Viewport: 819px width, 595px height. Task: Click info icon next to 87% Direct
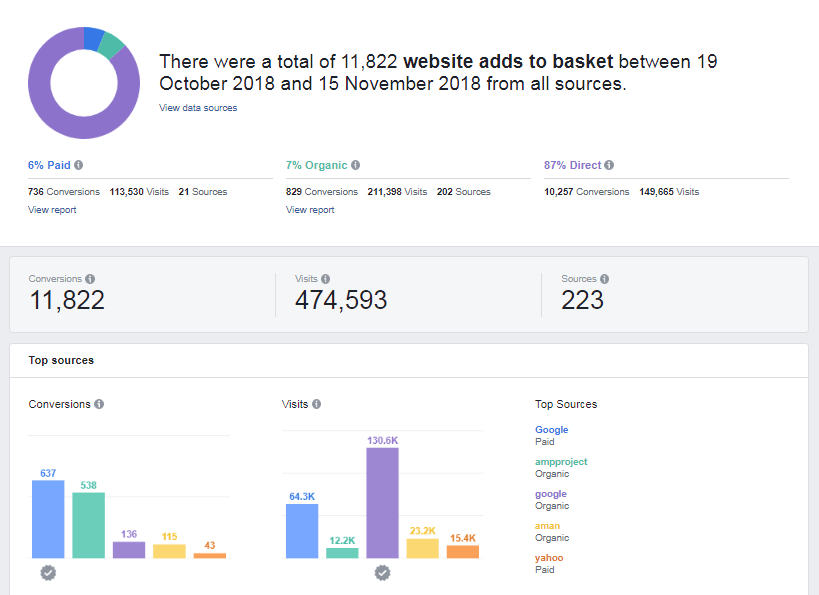pos(609,165)
